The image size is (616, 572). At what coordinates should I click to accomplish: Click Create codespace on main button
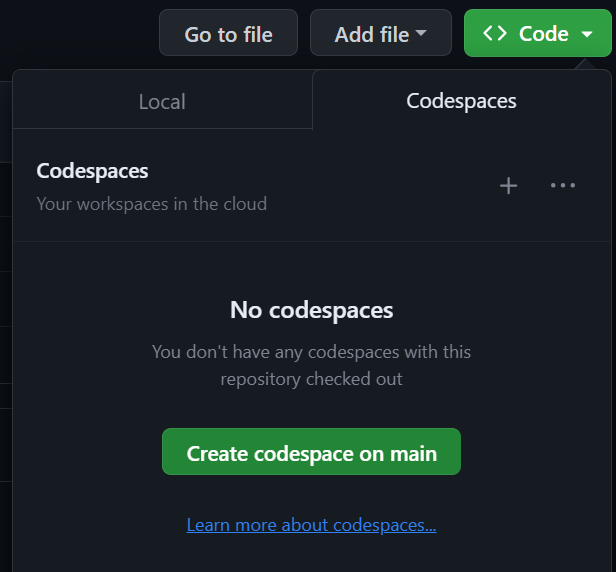click(311, 452)
